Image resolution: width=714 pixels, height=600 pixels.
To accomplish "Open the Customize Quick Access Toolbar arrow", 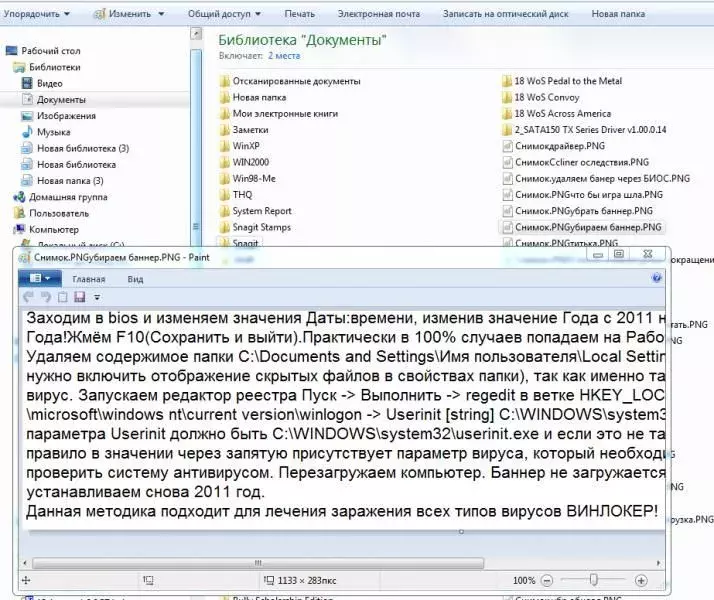I will coord(97,298).
